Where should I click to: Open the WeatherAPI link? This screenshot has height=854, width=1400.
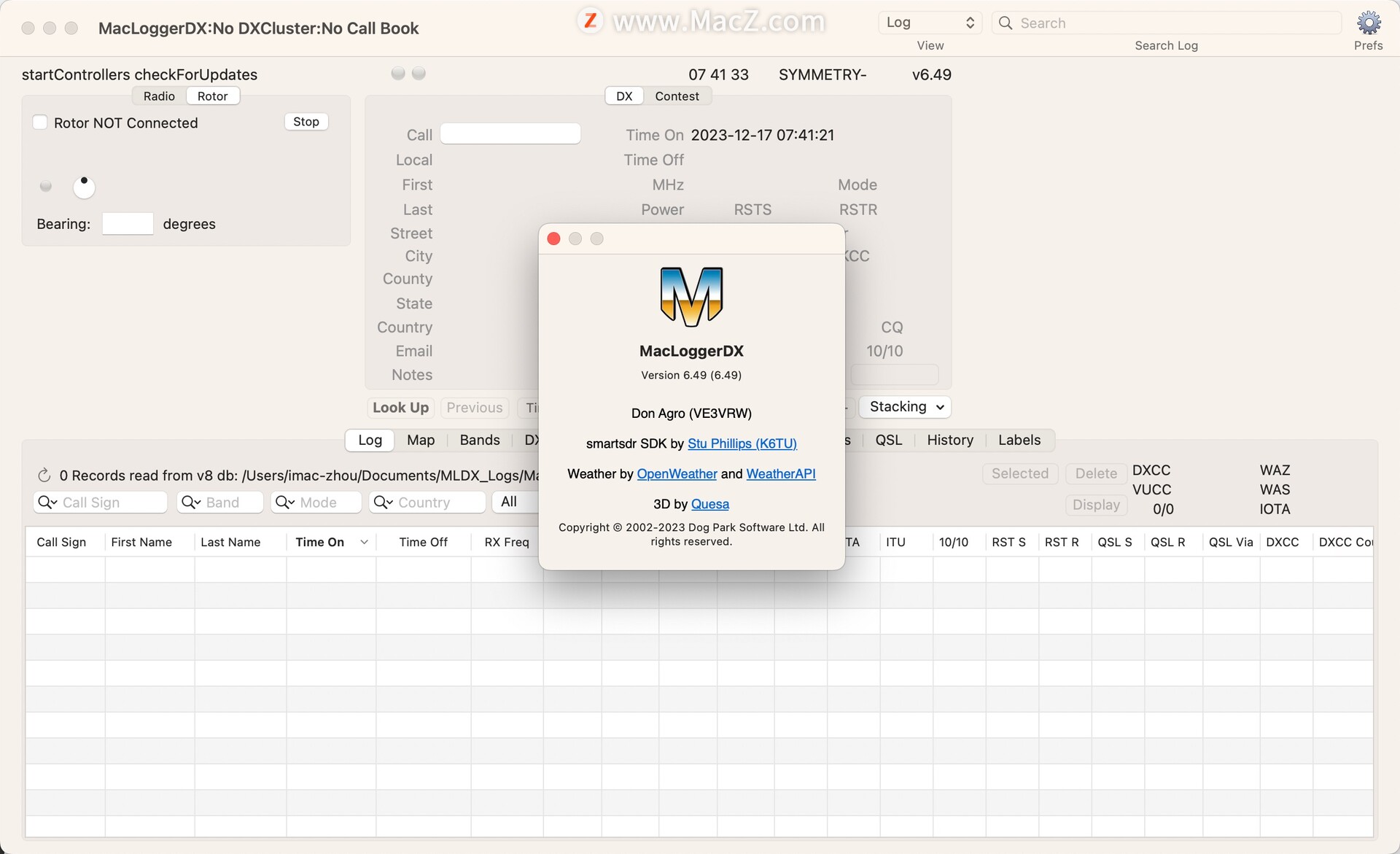coord(781,474)
